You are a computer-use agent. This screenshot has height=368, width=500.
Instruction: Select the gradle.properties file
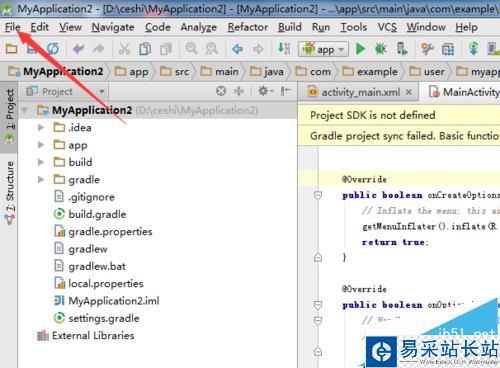click(x=103, y=231)
